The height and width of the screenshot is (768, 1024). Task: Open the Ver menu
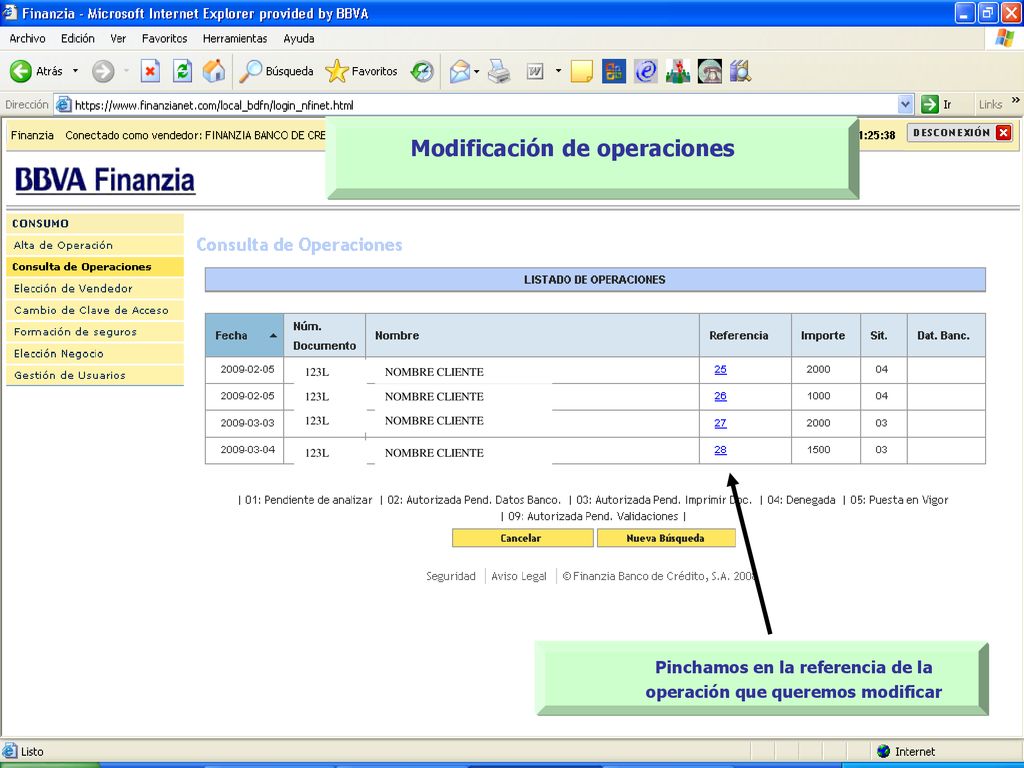[118, 39]
